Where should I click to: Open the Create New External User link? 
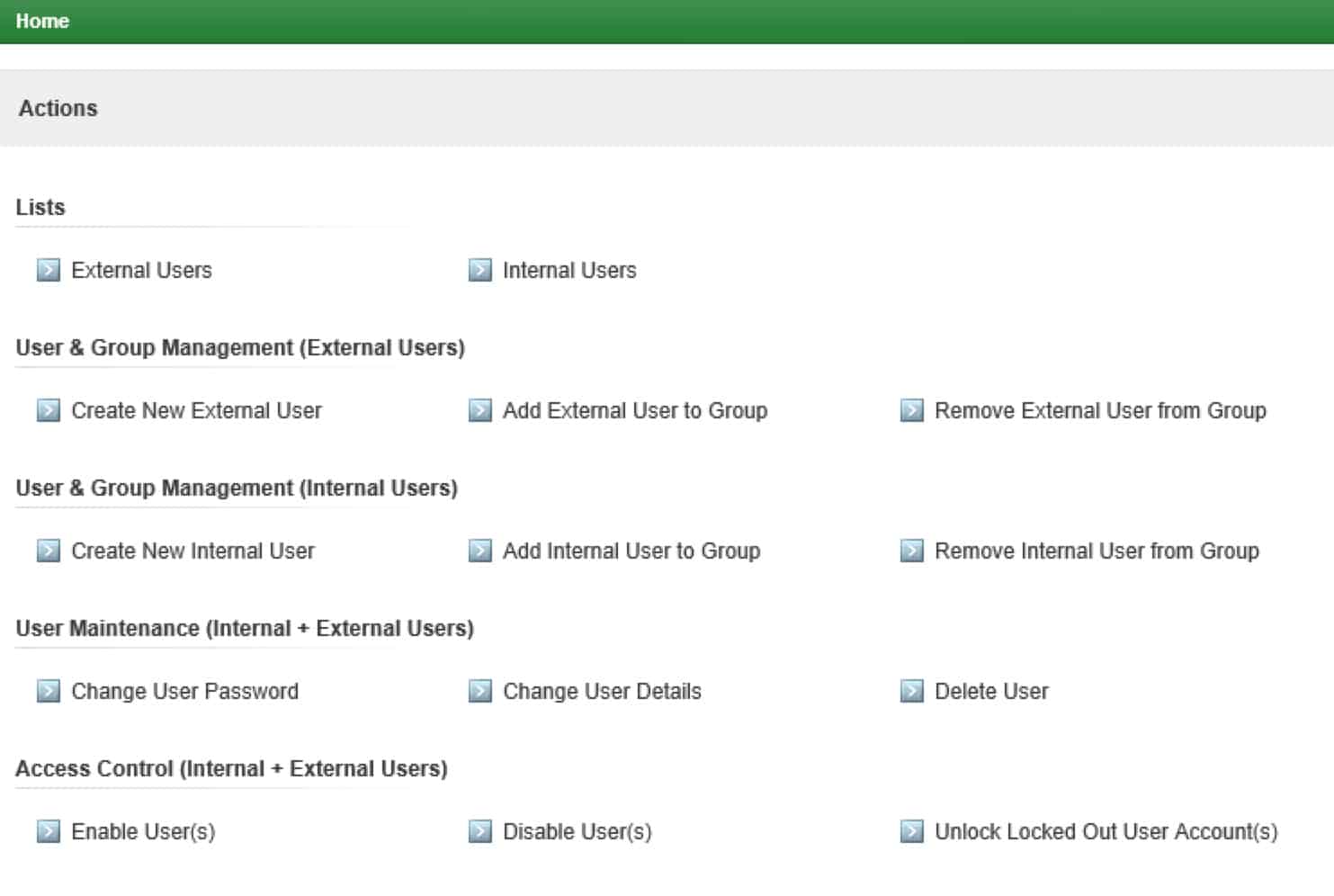click(196, 410)
